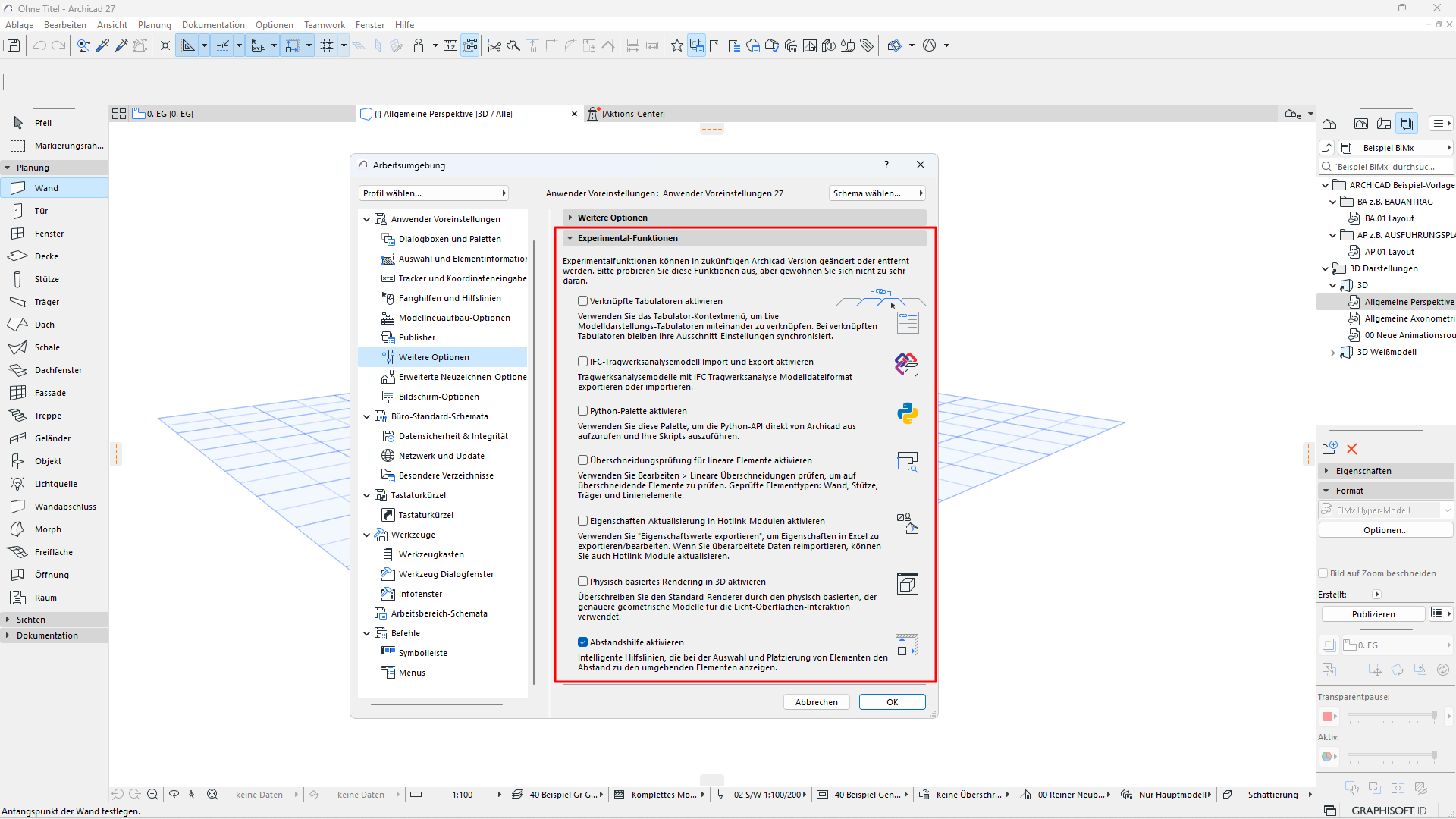This screenshot has width=1456, height=819.
Task: Click the Abbrechen button
Action: click(x=816, y=702)
